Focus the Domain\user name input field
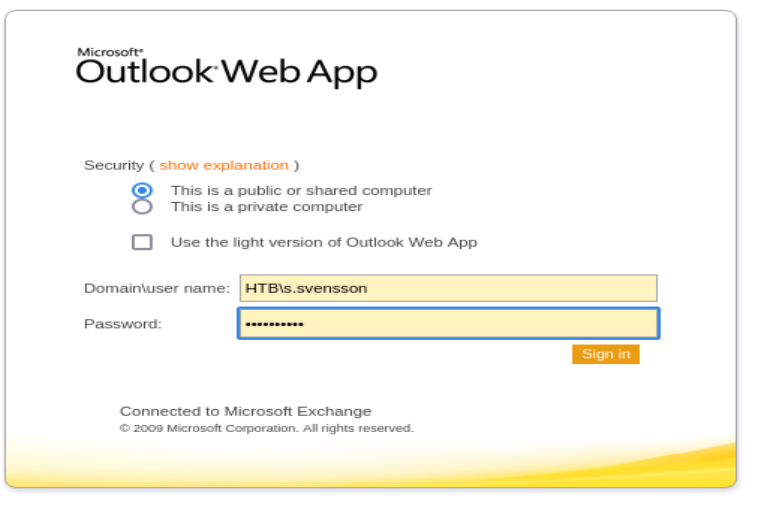Image resolution: width=772 pixels, height=524 pixels. pos(448,288)
